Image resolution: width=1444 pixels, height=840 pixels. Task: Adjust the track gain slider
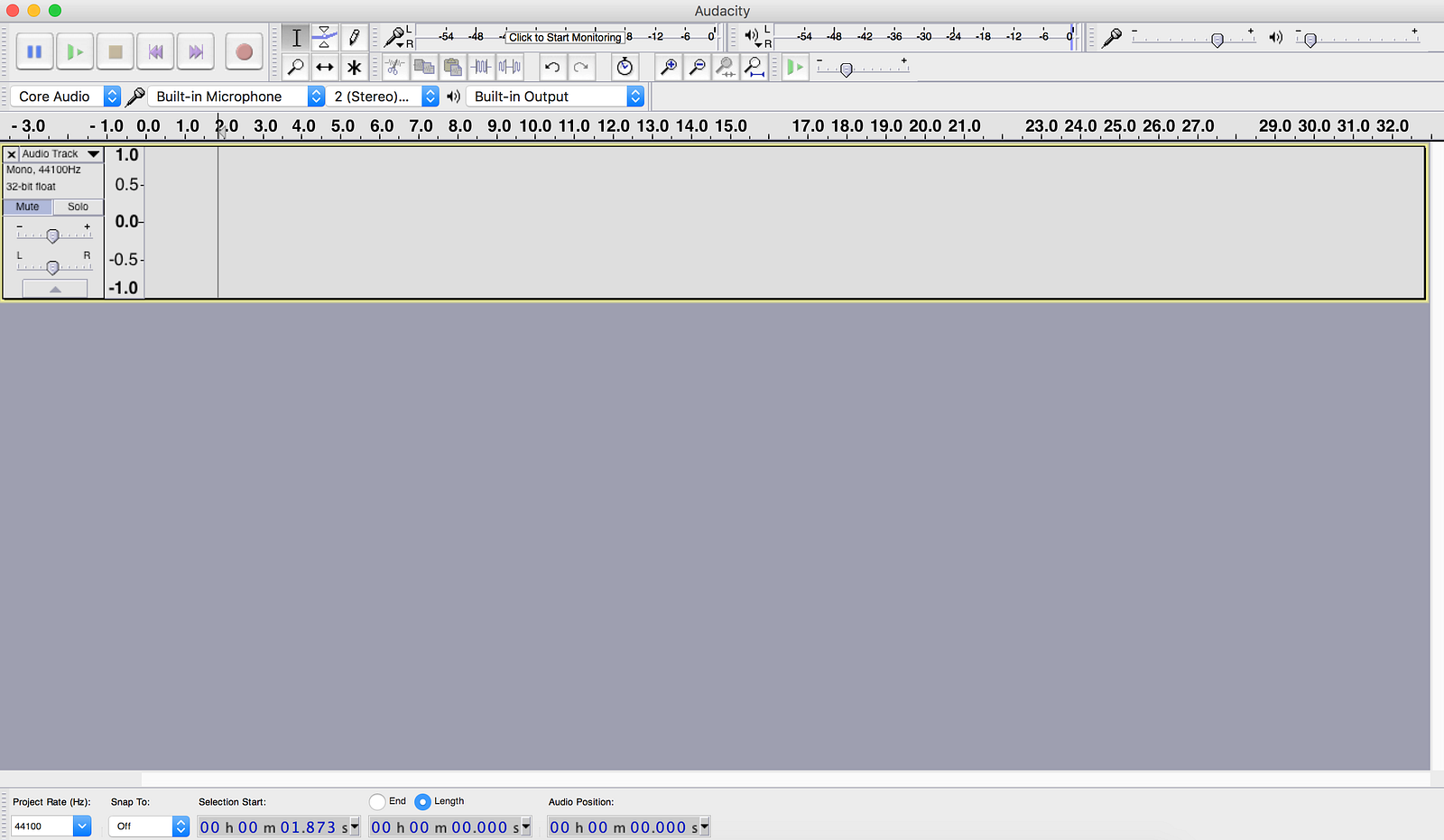pos(53,235)
